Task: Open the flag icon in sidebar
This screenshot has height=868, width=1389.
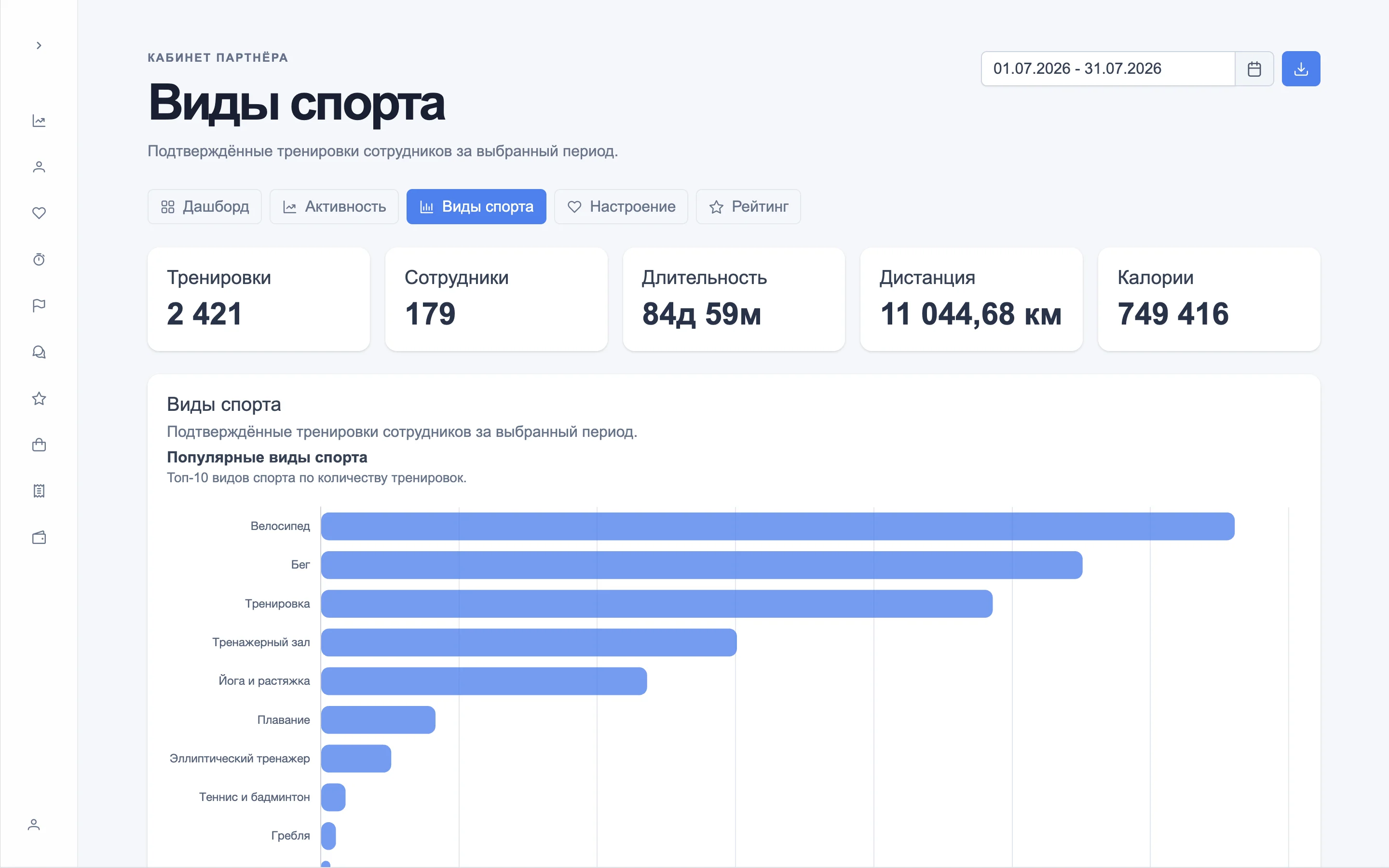Action: pyautogui.click(x=39, y=306)
